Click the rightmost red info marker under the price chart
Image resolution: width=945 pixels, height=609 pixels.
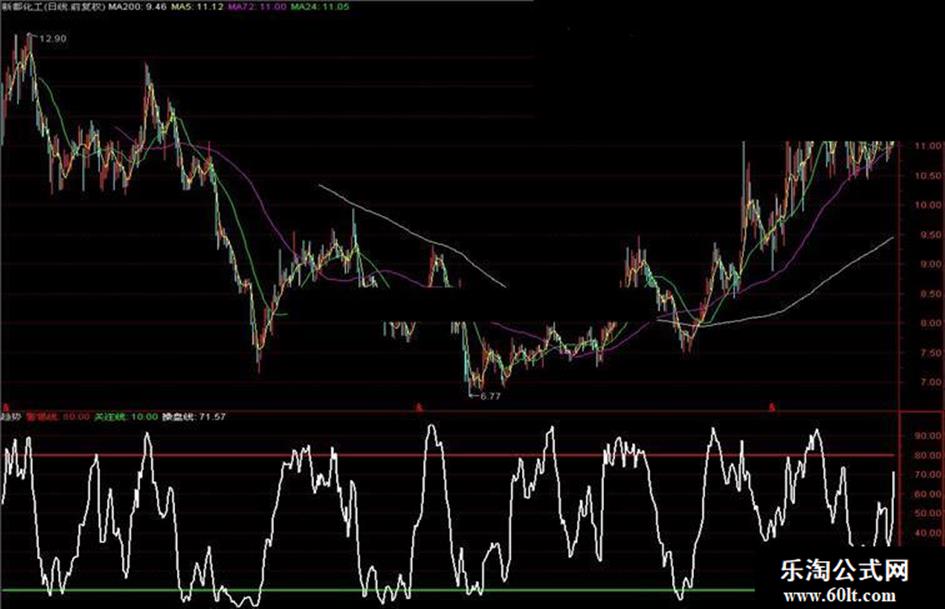[771, 408]
